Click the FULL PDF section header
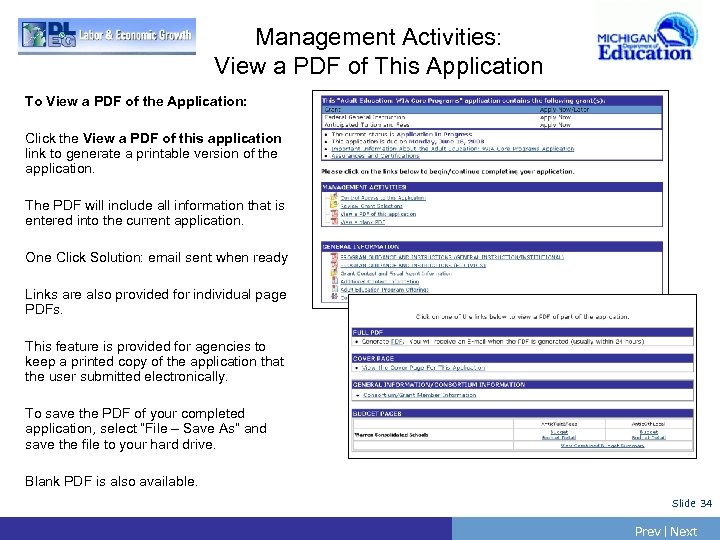The height and width of the screenshot is (540, 720). pyautogui.click(x=523, y=332)
